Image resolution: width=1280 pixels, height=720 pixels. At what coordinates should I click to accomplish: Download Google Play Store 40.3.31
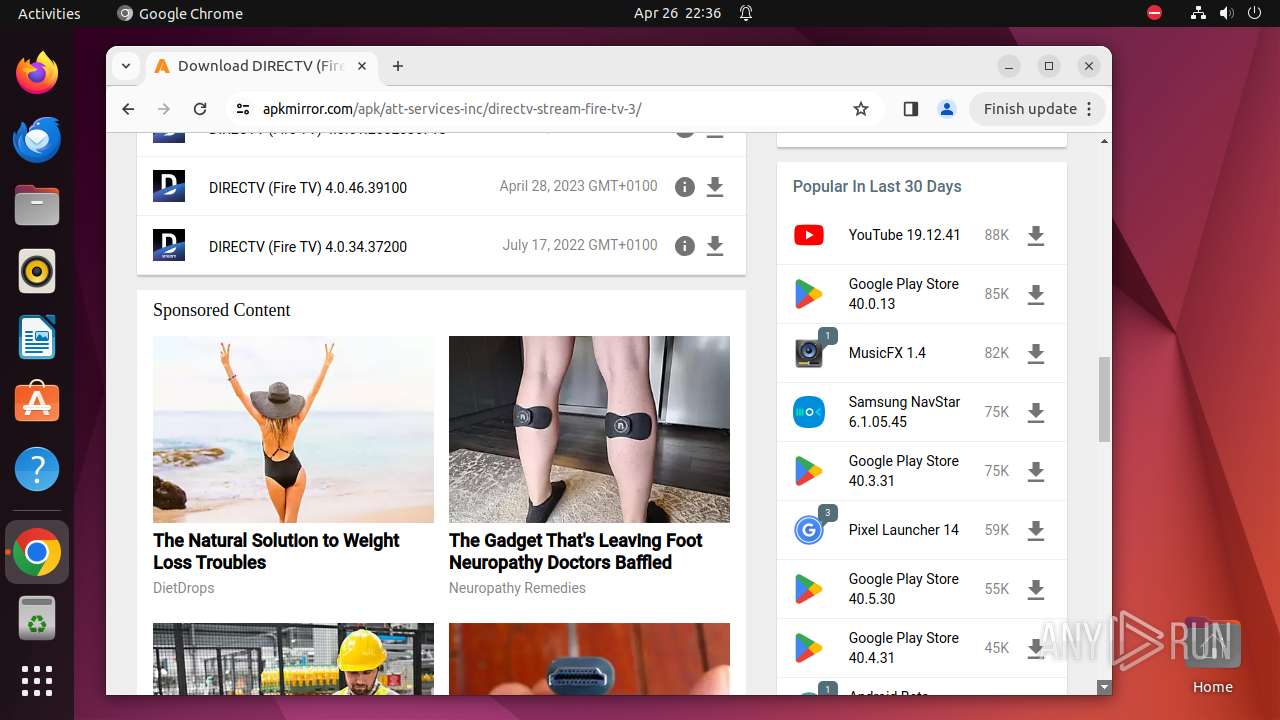coord(1036,472)
